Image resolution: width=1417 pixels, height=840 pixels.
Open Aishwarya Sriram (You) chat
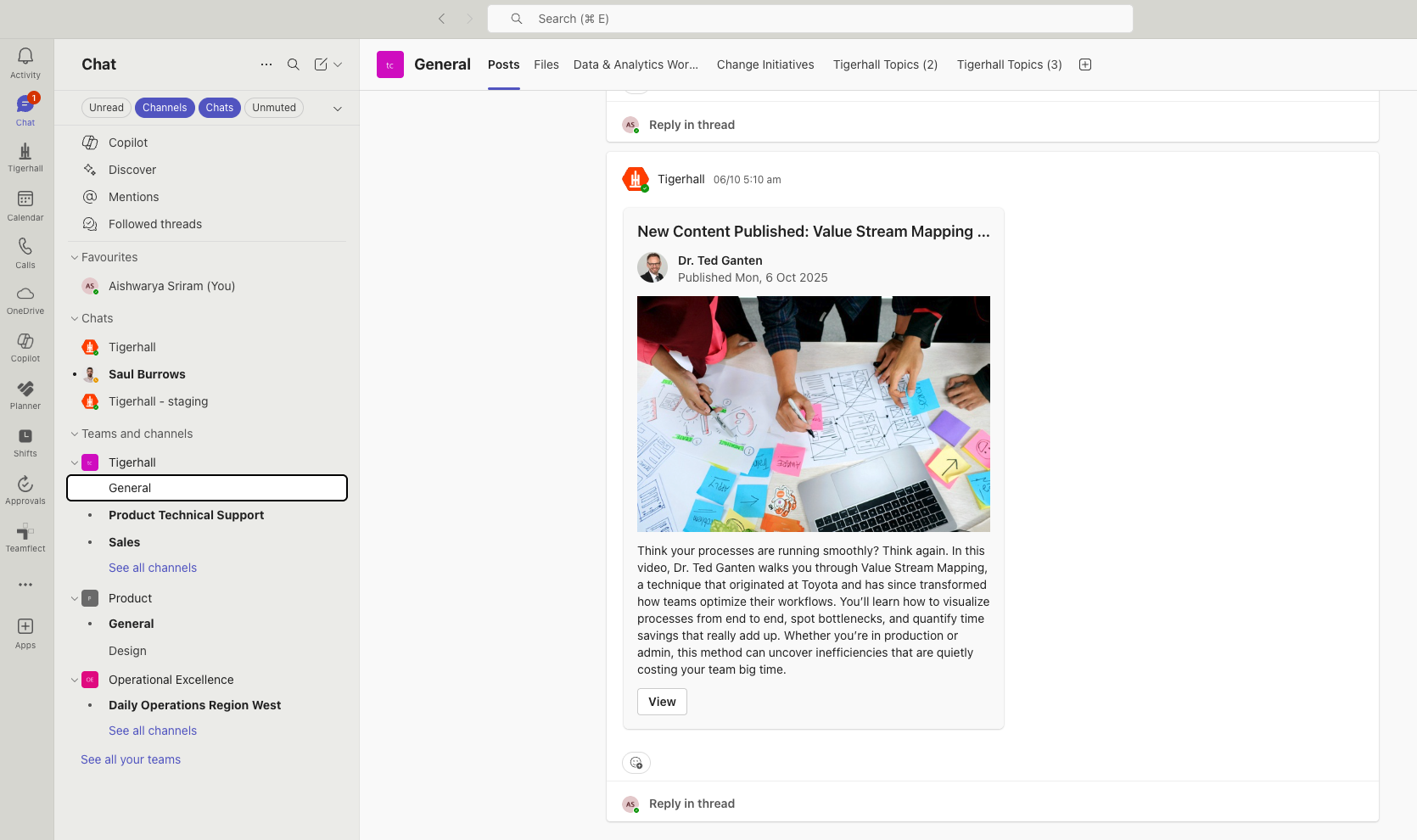(207, 286)
